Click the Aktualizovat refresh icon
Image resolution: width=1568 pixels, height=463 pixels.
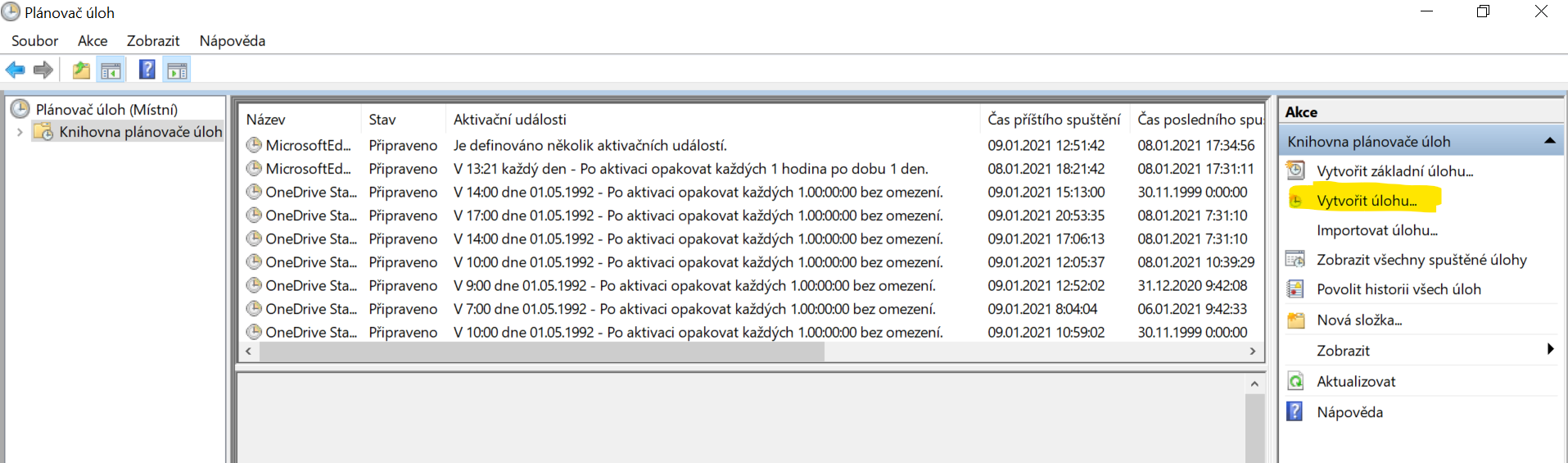coord(1295,381)
